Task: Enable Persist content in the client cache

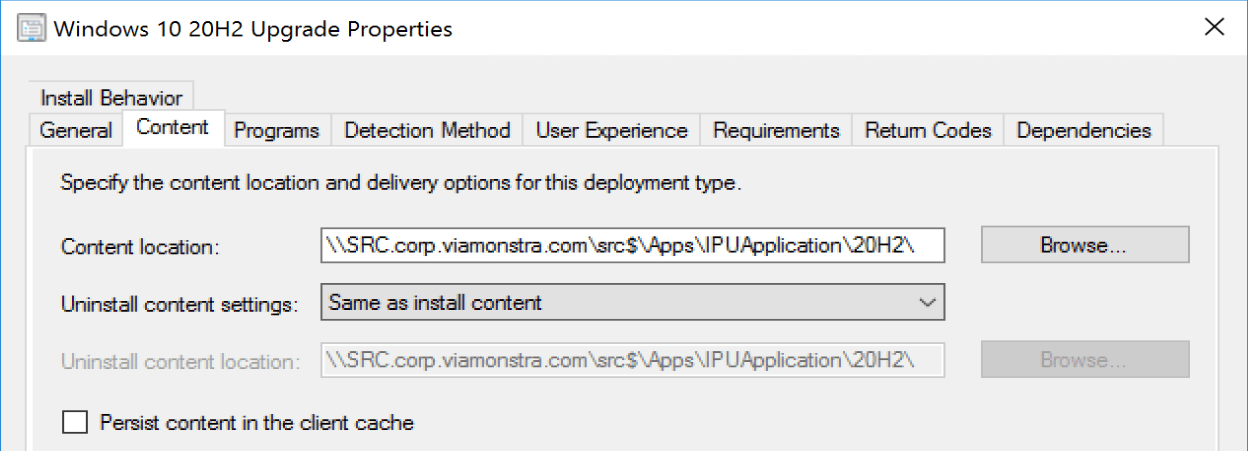Action: (x=75, y=422)
